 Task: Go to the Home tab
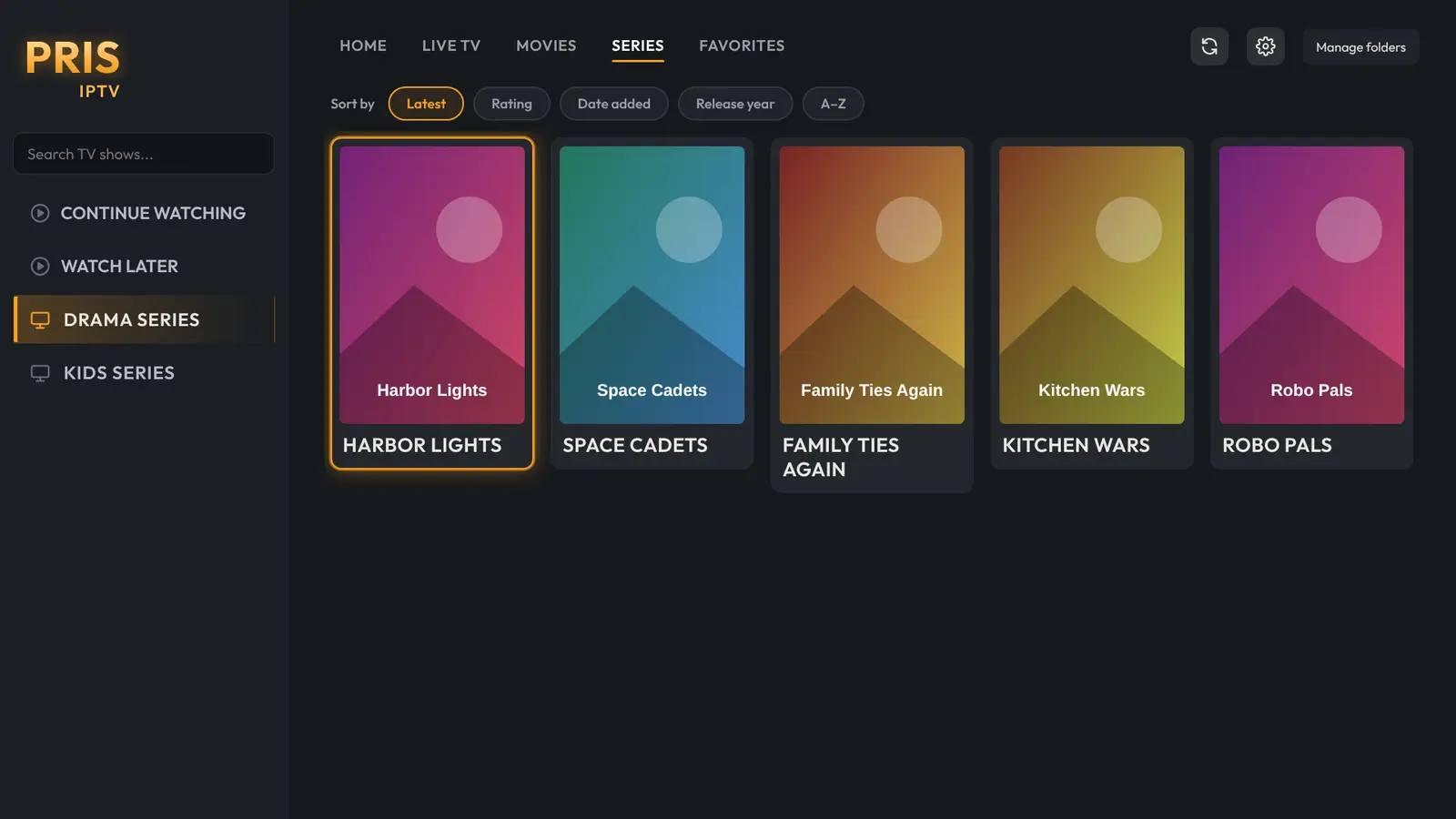point(363,45)
